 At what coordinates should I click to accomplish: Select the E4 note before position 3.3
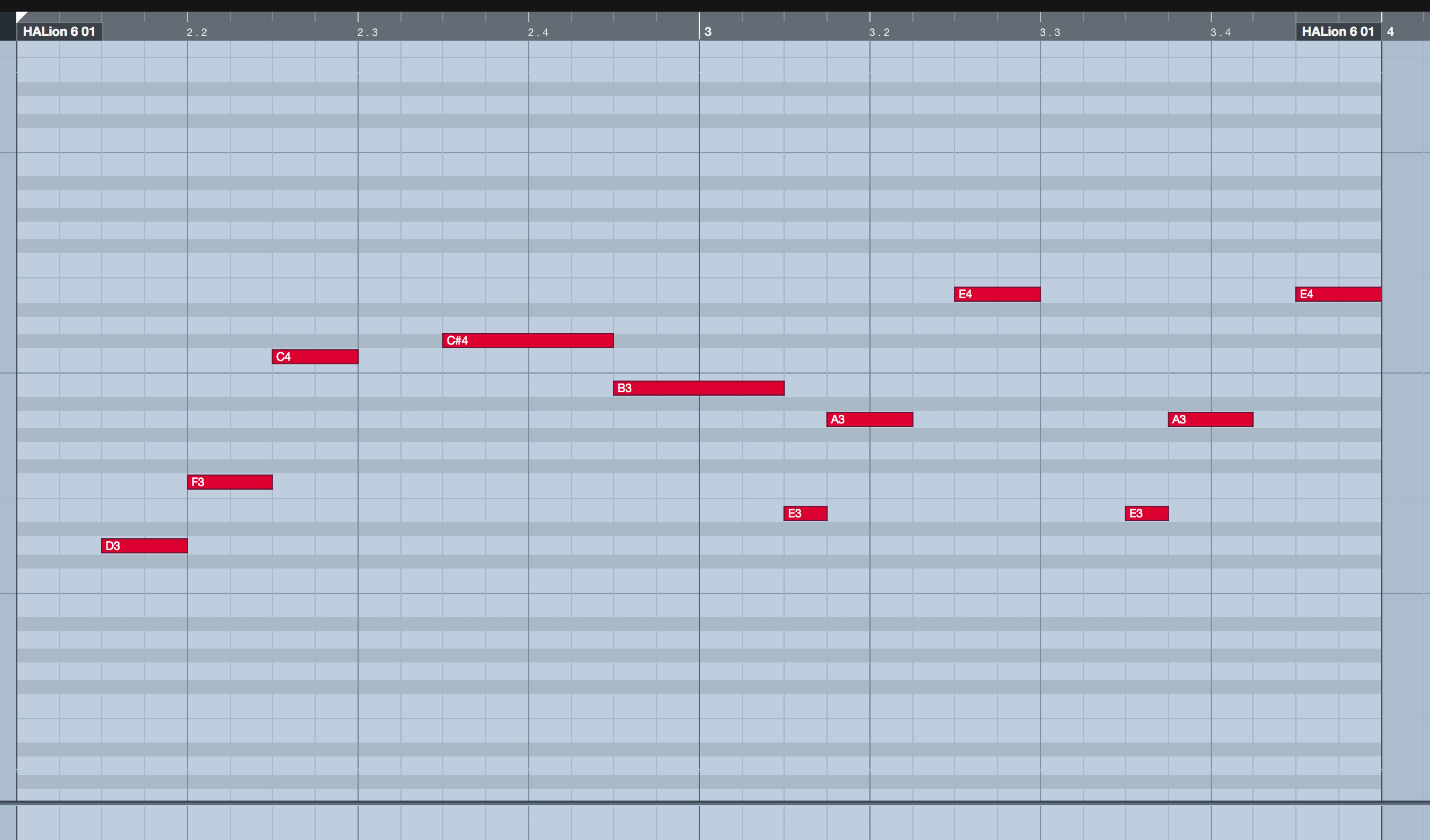(x=998, y=294)
